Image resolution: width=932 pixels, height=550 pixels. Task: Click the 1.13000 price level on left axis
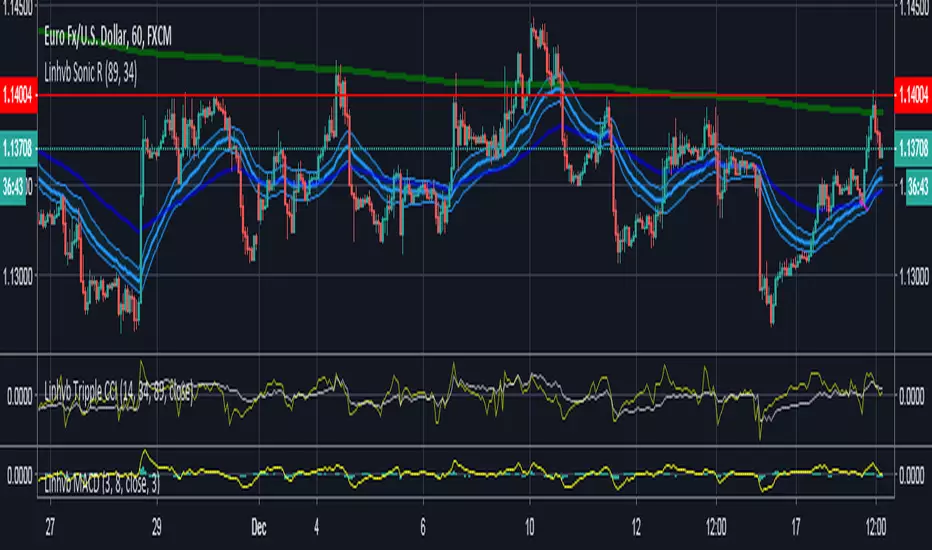18,277
